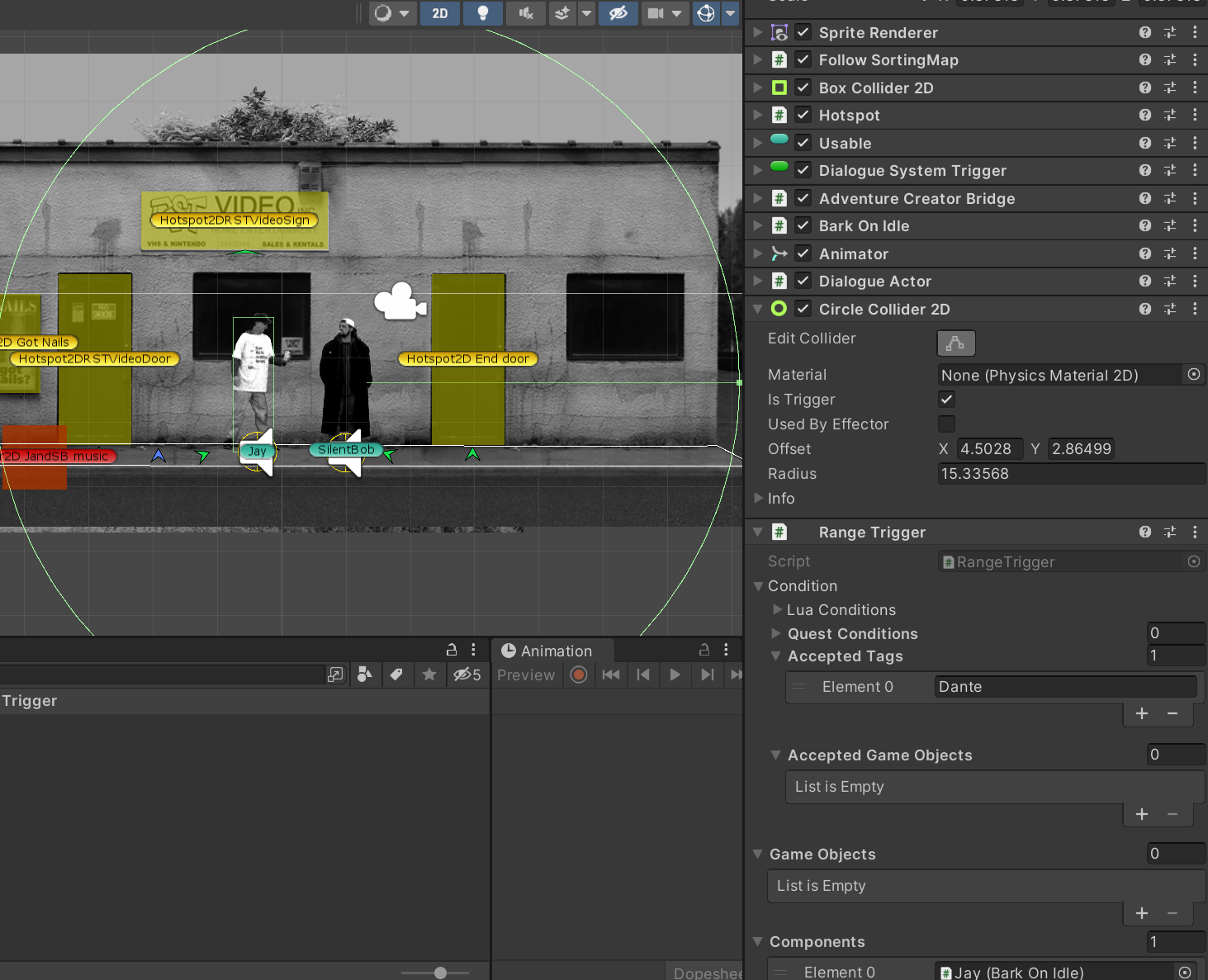Collapse the Accepted Tags list
1208x980 pixels.
coord(775,656)
